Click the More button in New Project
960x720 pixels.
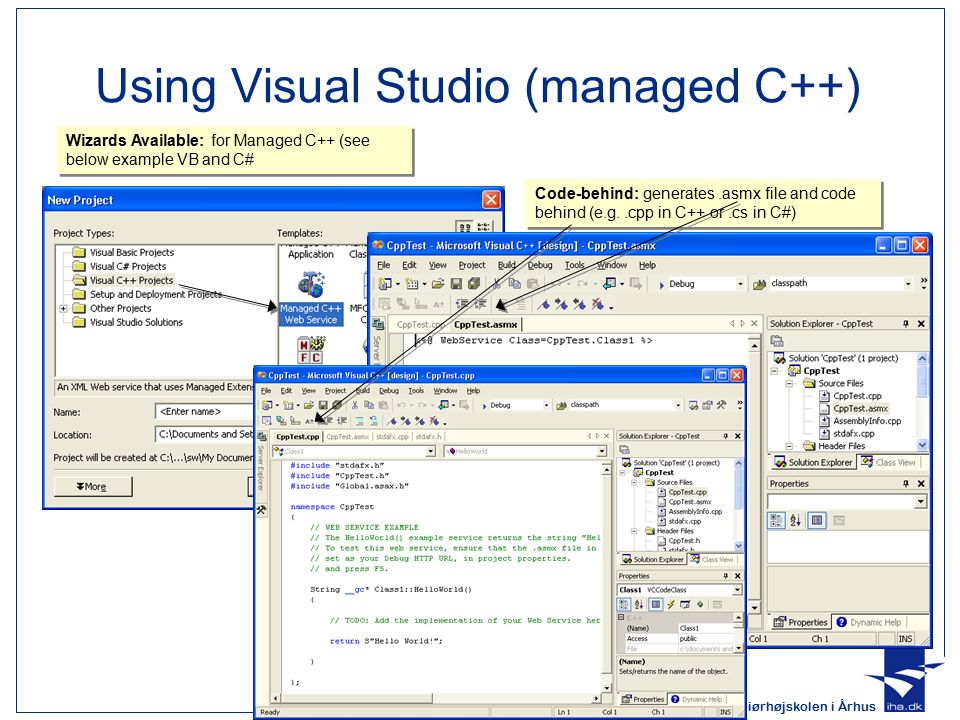click(x=93, y=486)
